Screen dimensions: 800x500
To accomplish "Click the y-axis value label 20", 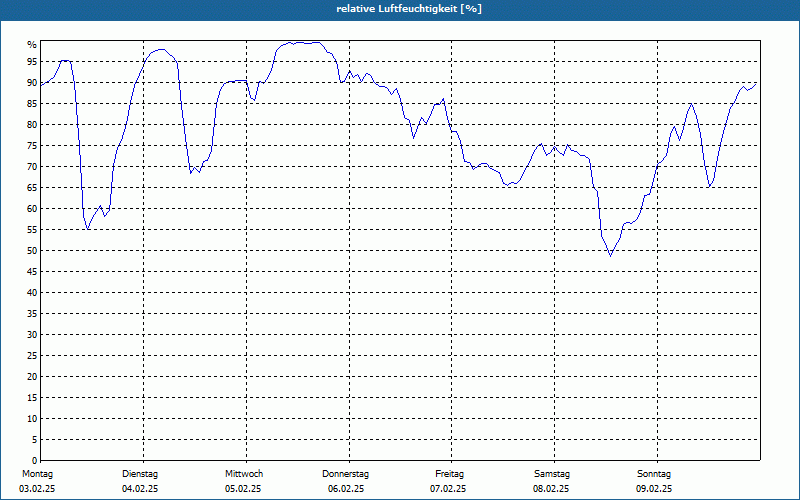I will (32, 377).
